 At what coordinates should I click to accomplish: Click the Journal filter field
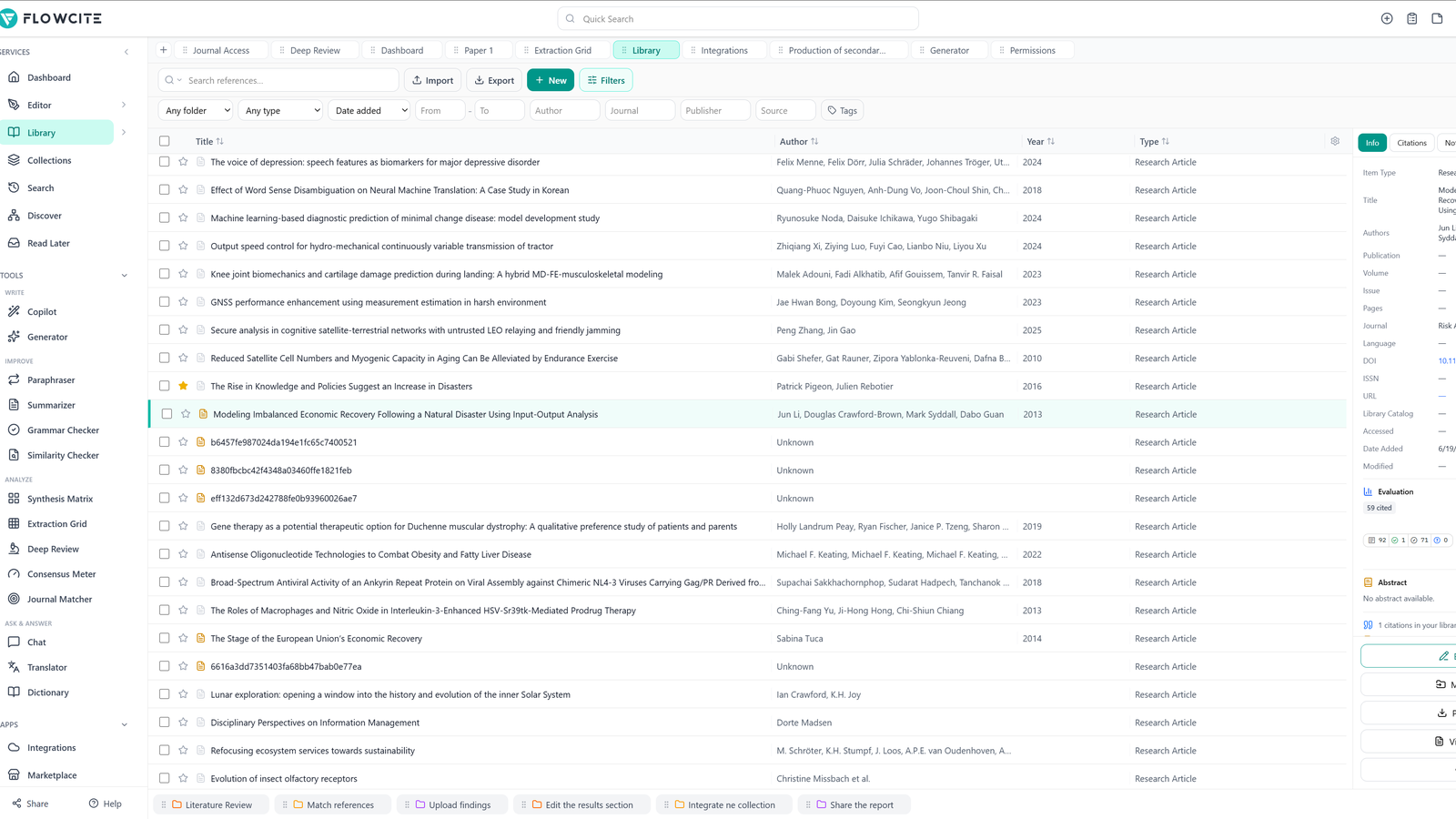pos(640,110)
